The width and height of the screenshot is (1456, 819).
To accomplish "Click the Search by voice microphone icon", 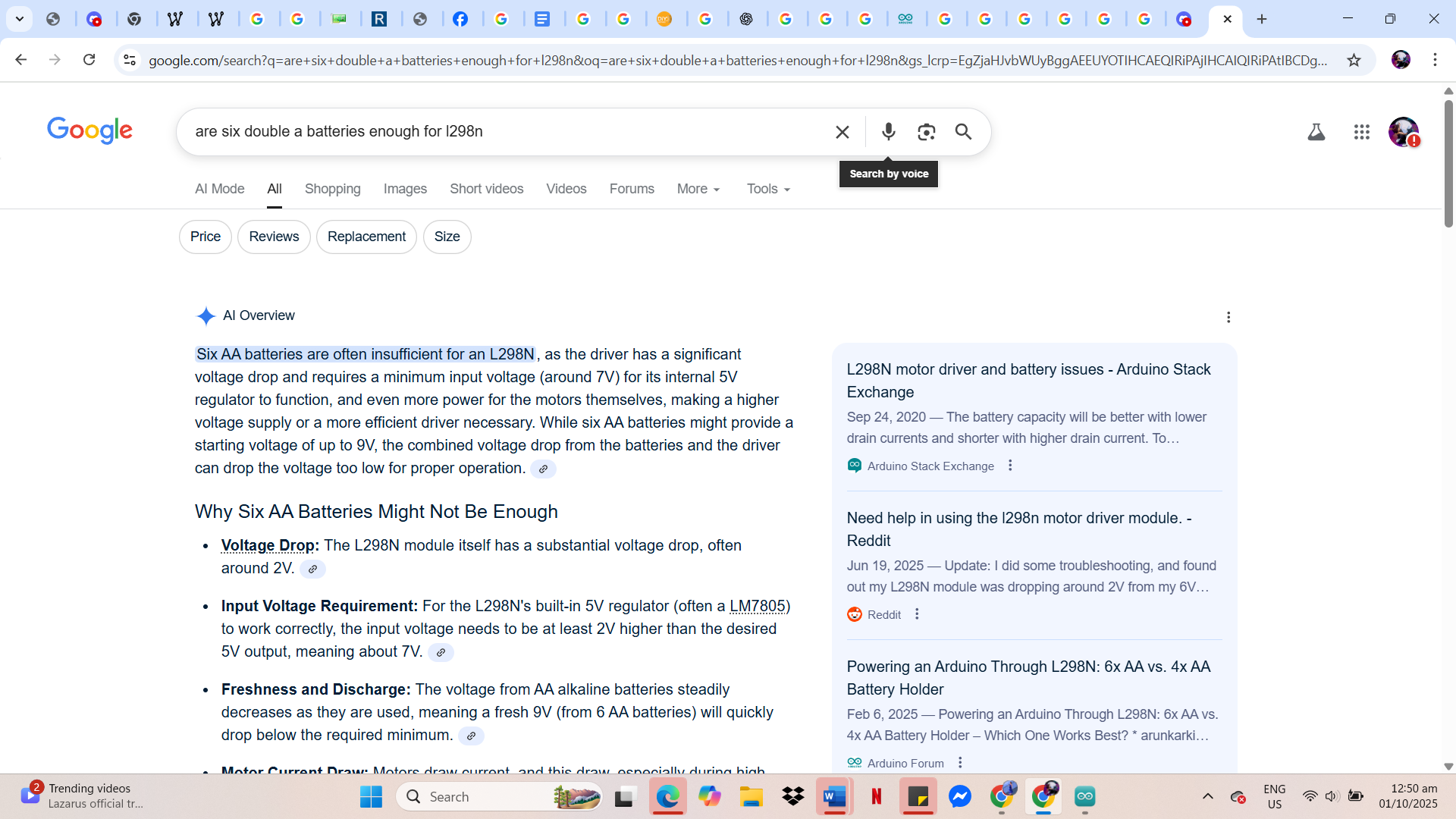I will 888,132.
